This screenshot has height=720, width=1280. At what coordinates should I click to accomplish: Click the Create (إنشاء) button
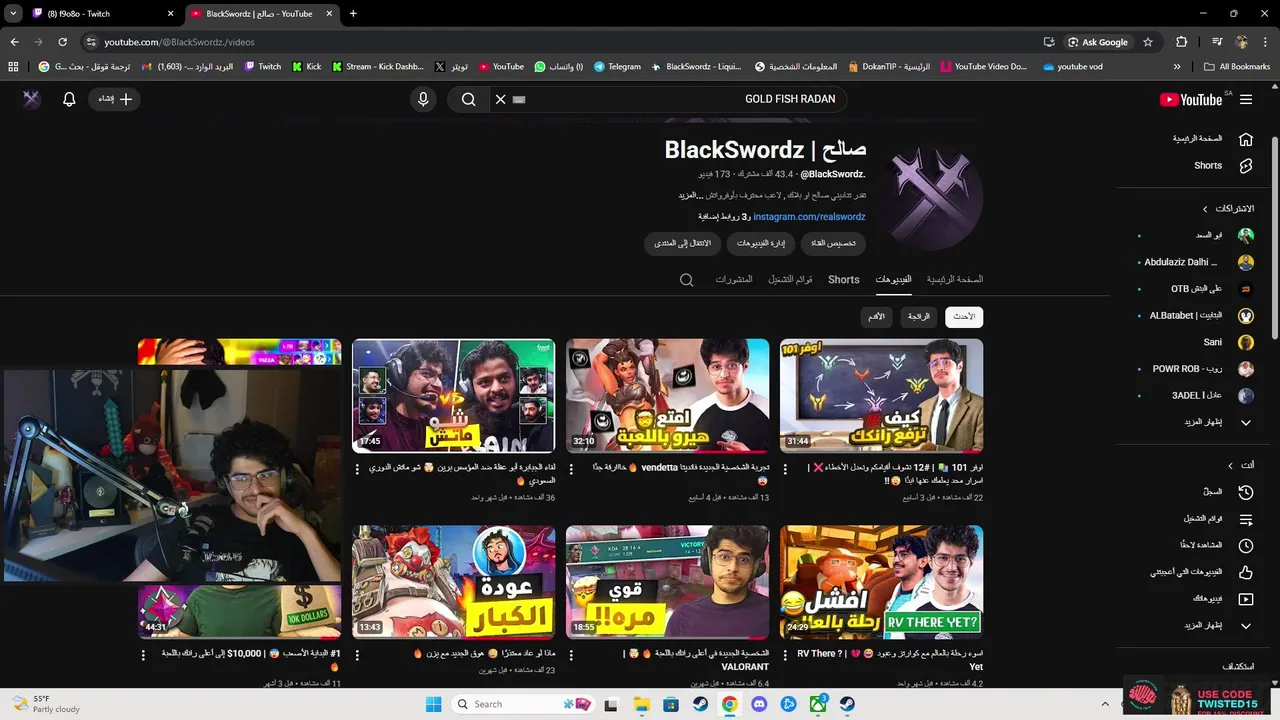coord(115,99)
